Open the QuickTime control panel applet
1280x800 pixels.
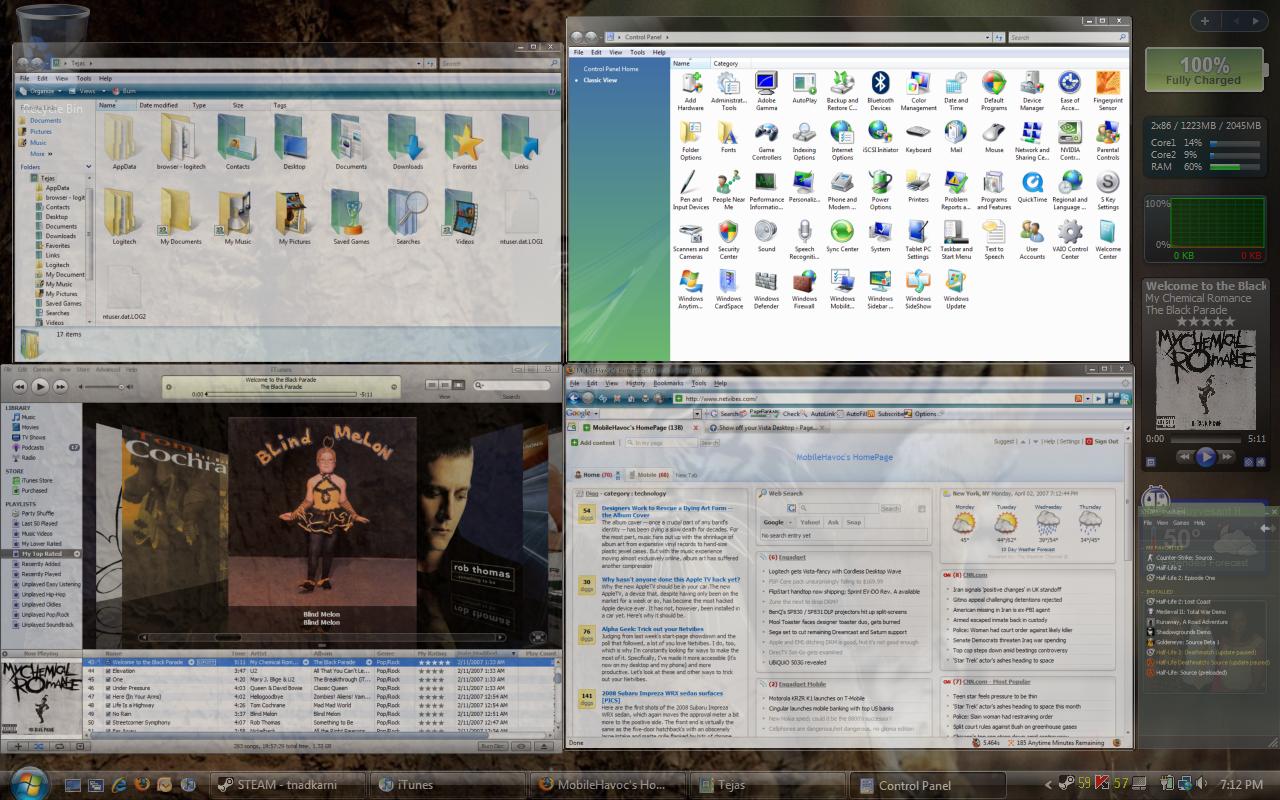click(1032, 188)
